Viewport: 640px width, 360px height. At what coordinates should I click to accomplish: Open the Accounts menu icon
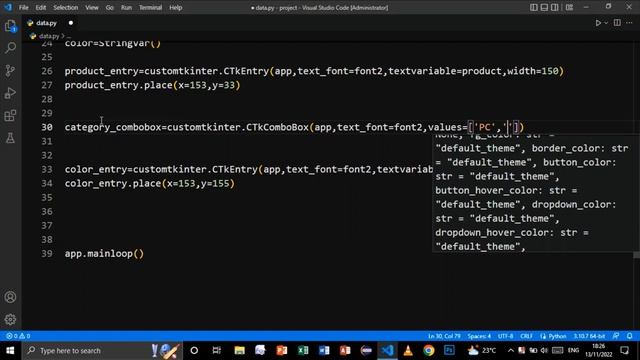click(11, 297)
